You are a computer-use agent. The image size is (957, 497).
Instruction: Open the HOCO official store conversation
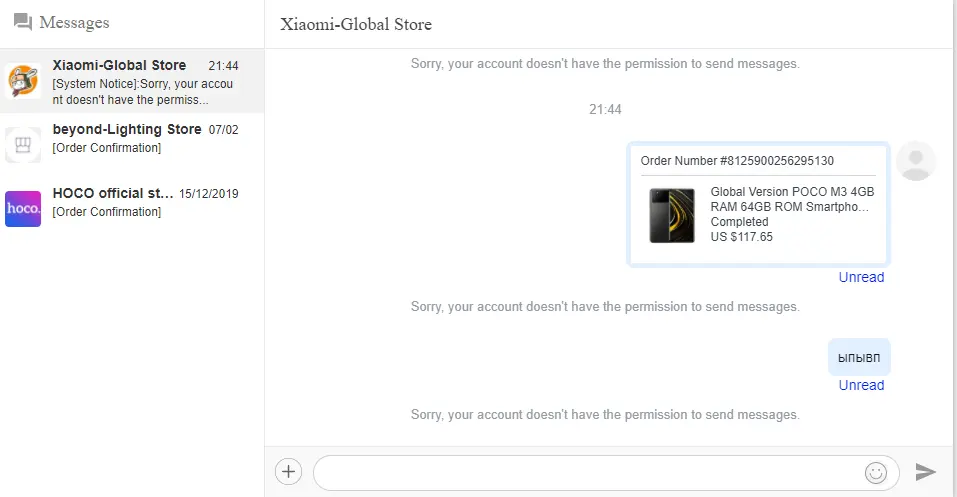(132, 209)
